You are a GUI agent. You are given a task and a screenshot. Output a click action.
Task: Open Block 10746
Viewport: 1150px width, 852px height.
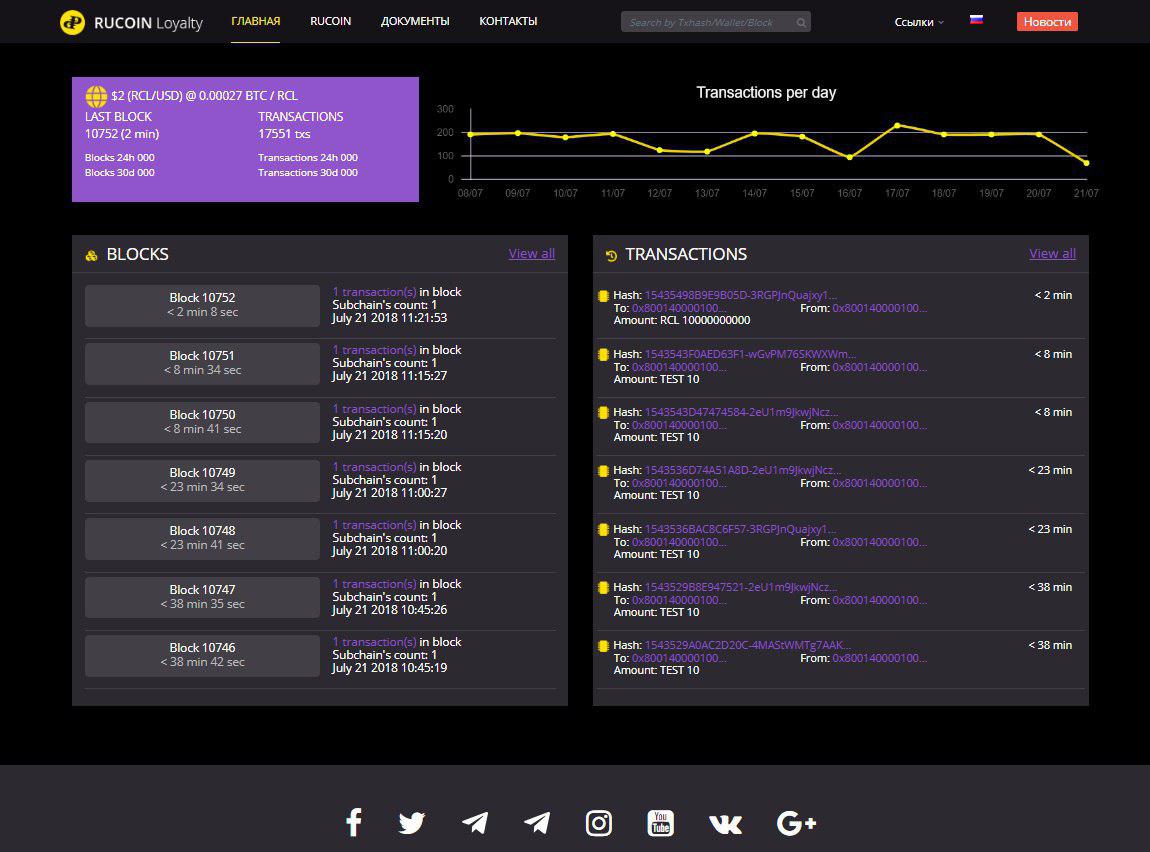click(202, 655)
